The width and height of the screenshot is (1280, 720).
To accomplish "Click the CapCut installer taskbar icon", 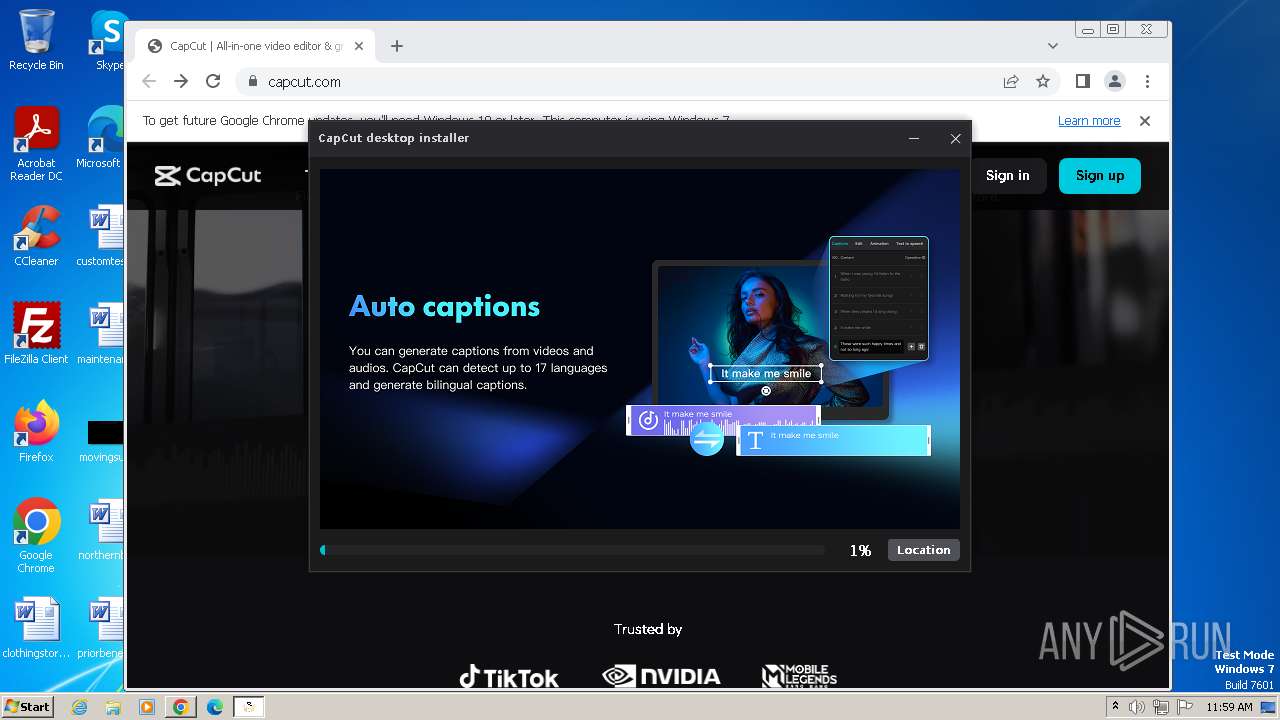I will pos(249,707).
